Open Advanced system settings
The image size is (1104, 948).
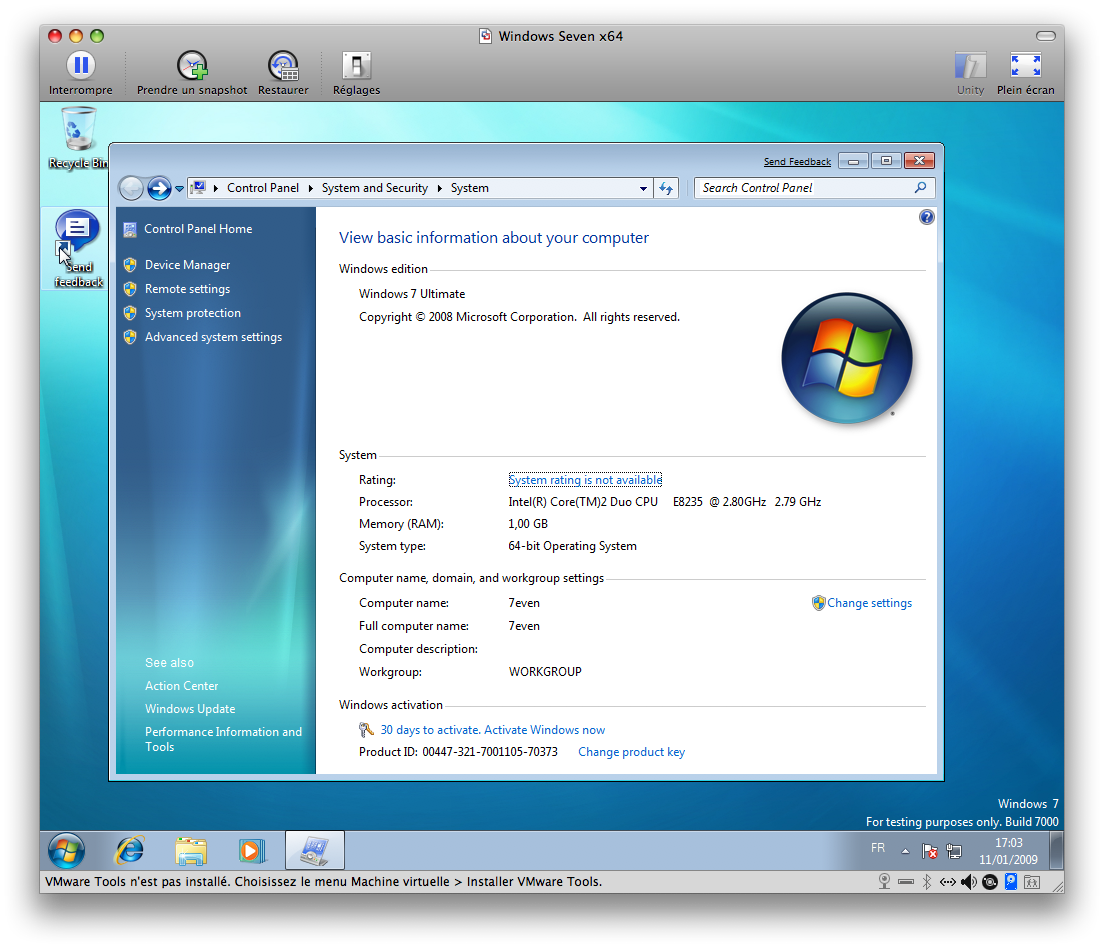click(x=213, y=337)
